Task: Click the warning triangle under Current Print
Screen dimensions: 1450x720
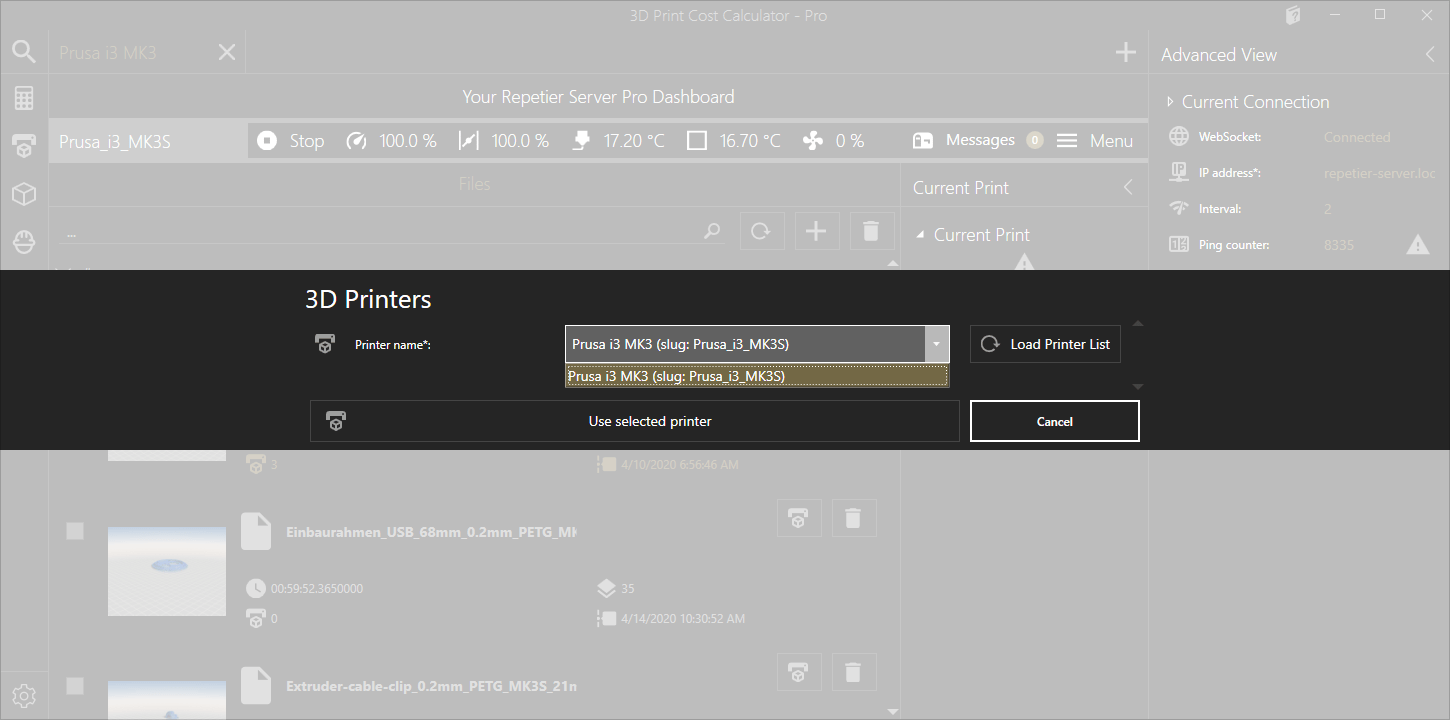Action: 1025,263
